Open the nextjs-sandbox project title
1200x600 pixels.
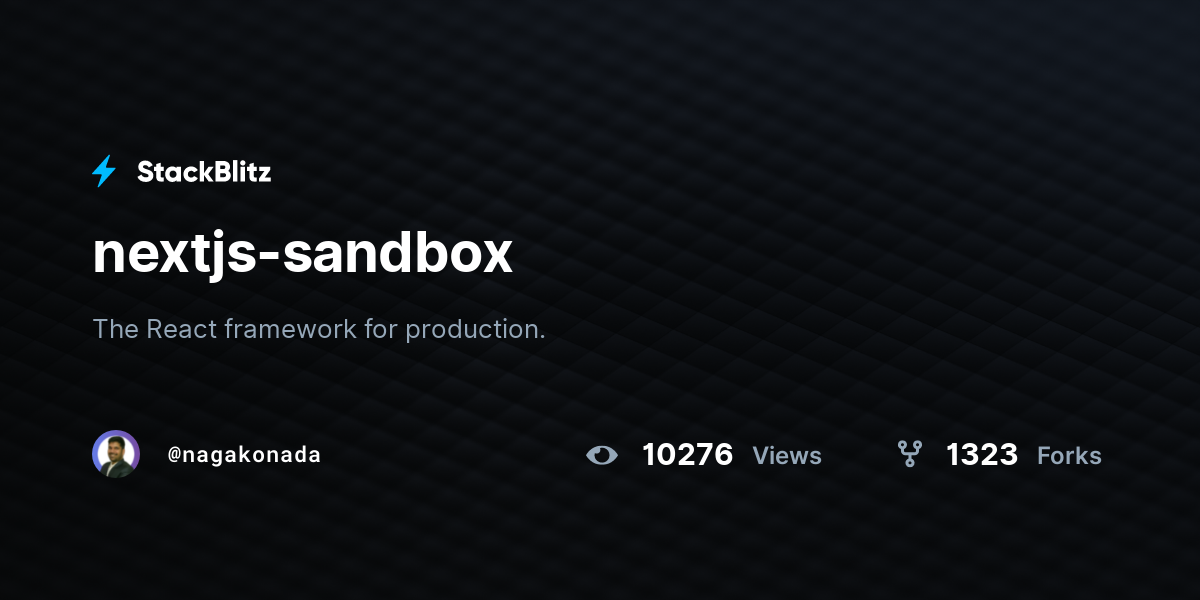pyautogui.click(x=302, y=254)
